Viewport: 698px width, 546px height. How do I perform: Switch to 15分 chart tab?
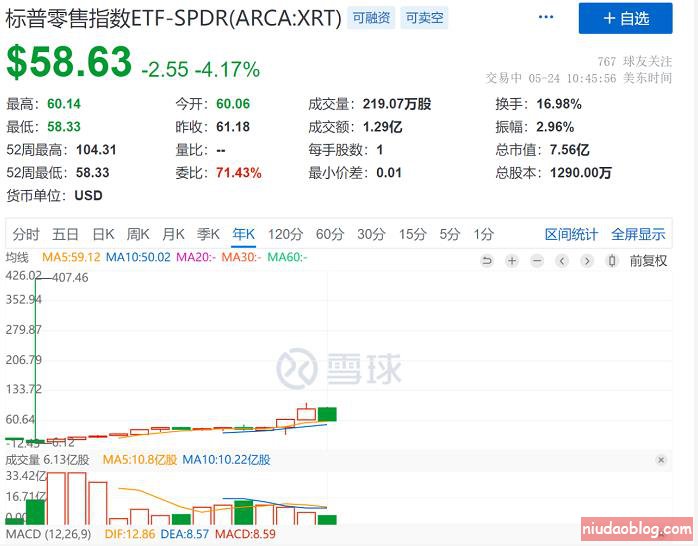tap(413, 234)
